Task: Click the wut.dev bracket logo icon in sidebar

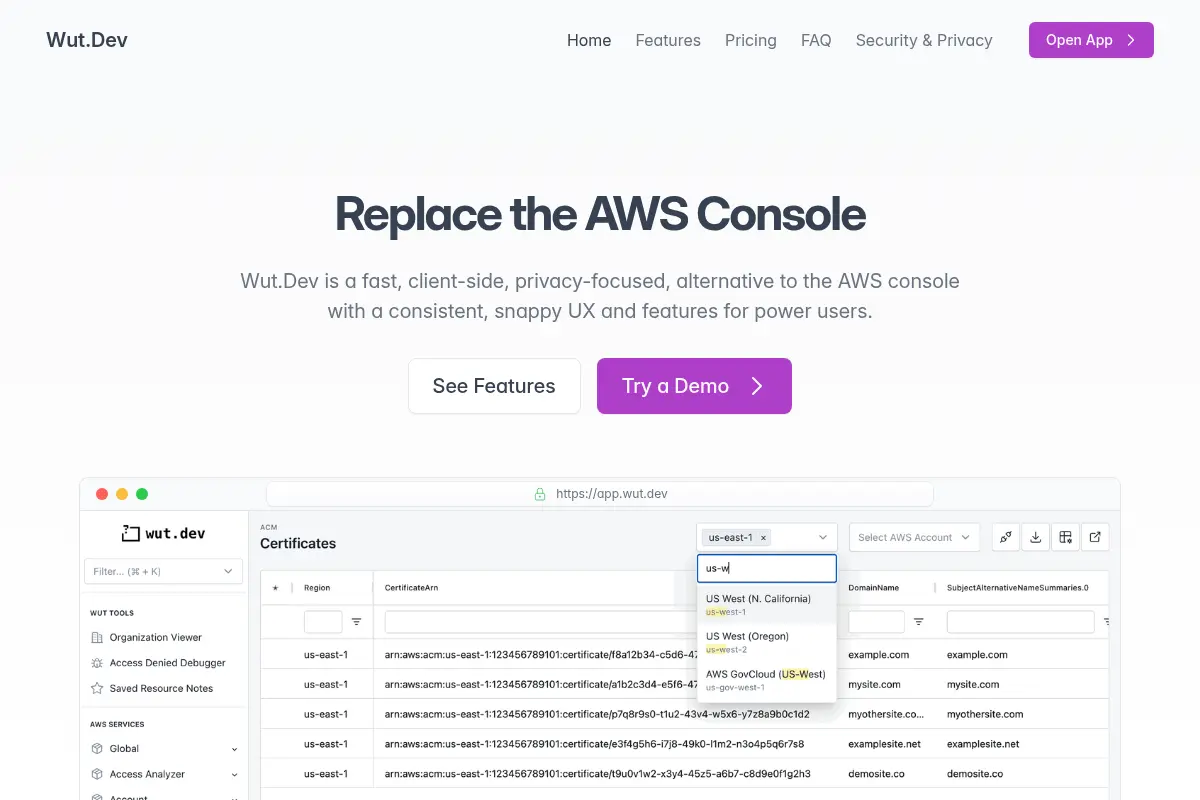Action: click(130, 533)
